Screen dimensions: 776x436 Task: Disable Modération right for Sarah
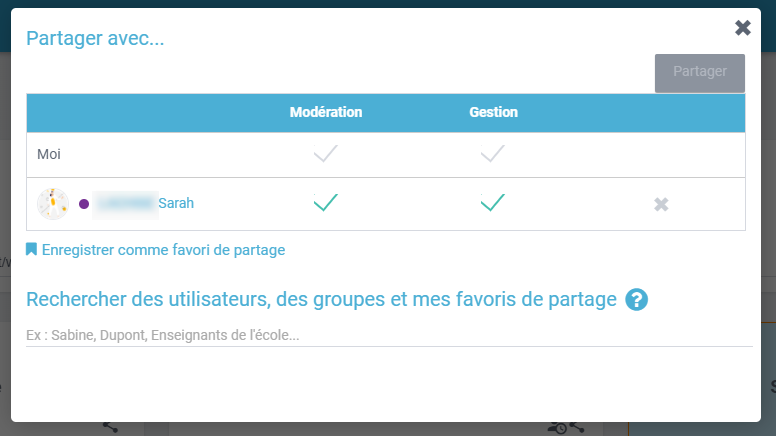(x=326, y=203)
